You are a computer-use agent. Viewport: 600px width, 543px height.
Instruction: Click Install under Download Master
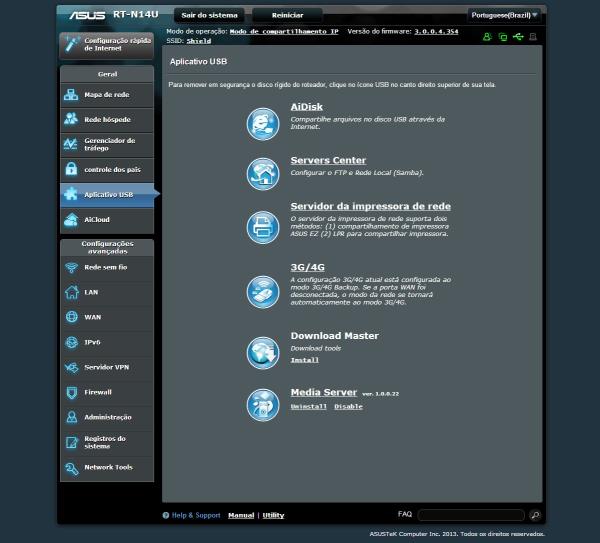(x=305, y=360)
